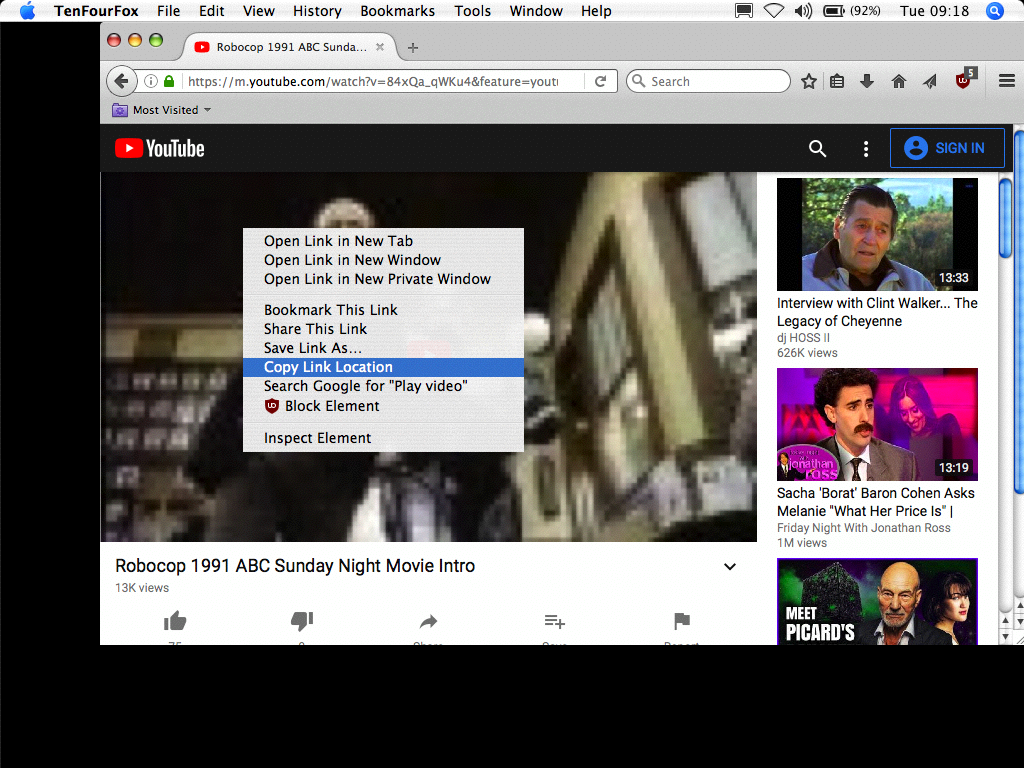Click the URL address field
The image size is (1024, 768).
(373, 82)
